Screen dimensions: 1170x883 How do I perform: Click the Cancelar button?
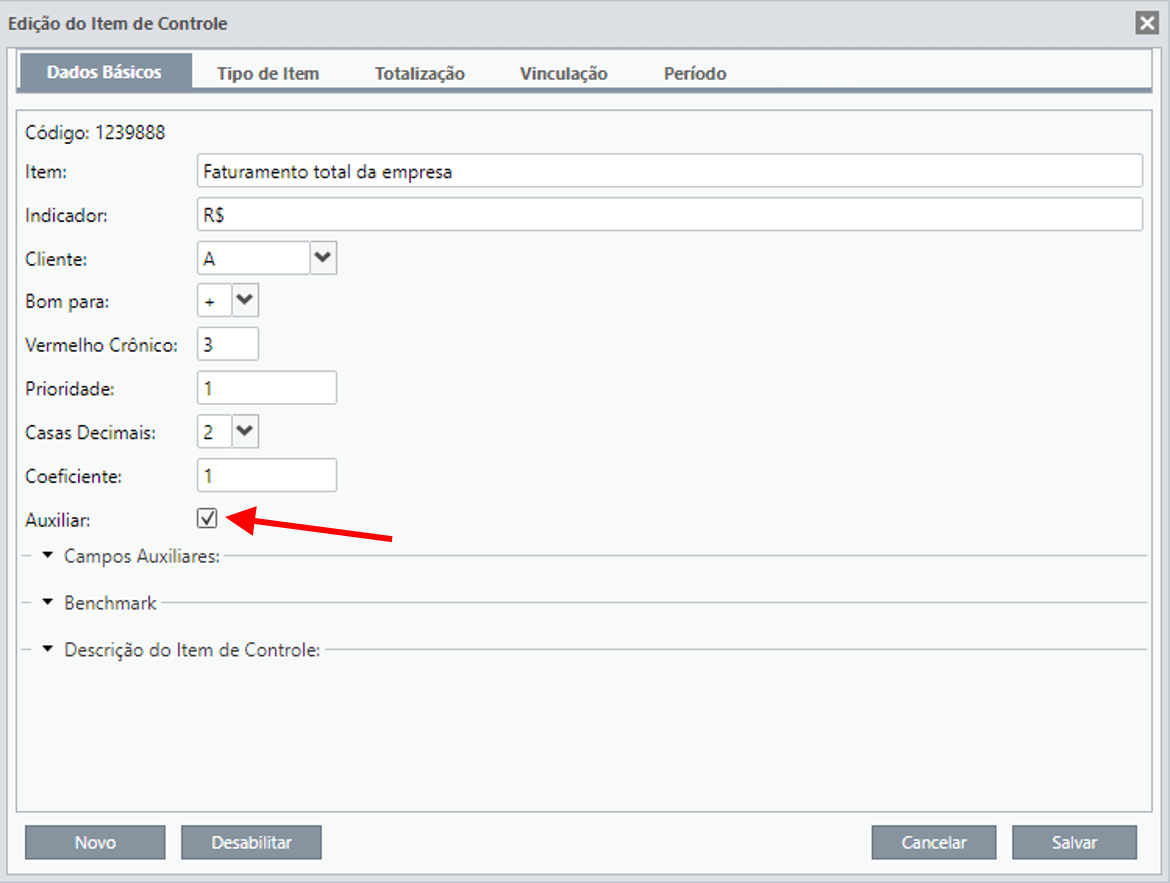(x=933, y=842)
